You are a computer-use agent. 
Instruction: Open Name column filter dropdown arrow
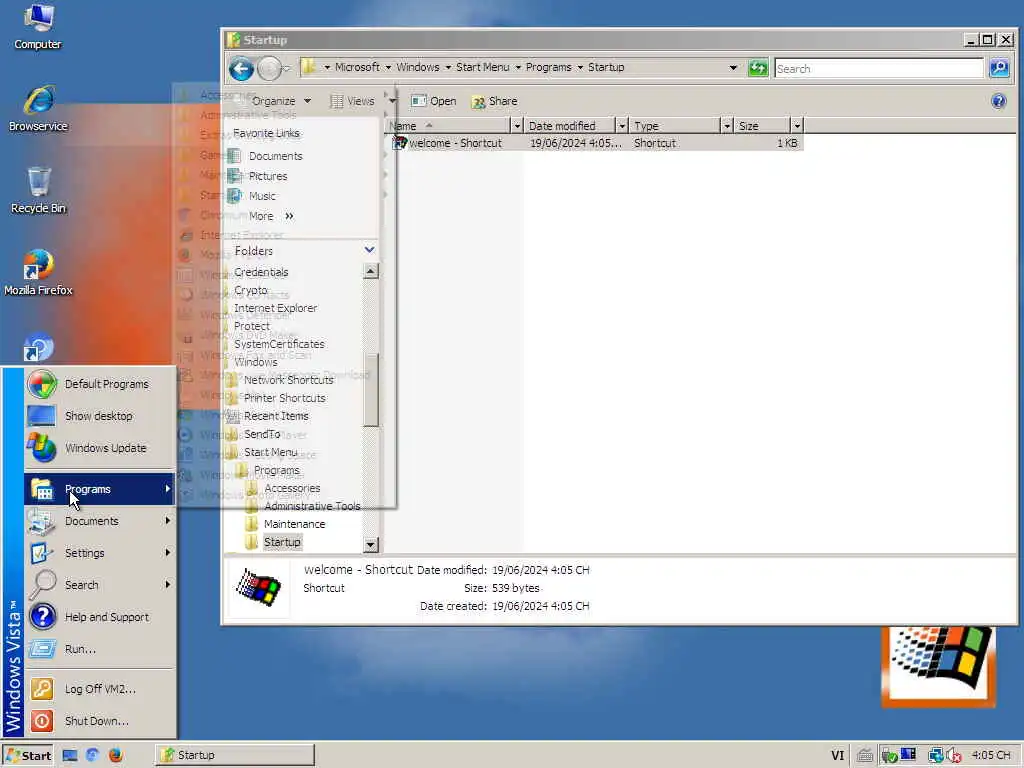click(517, 125)
